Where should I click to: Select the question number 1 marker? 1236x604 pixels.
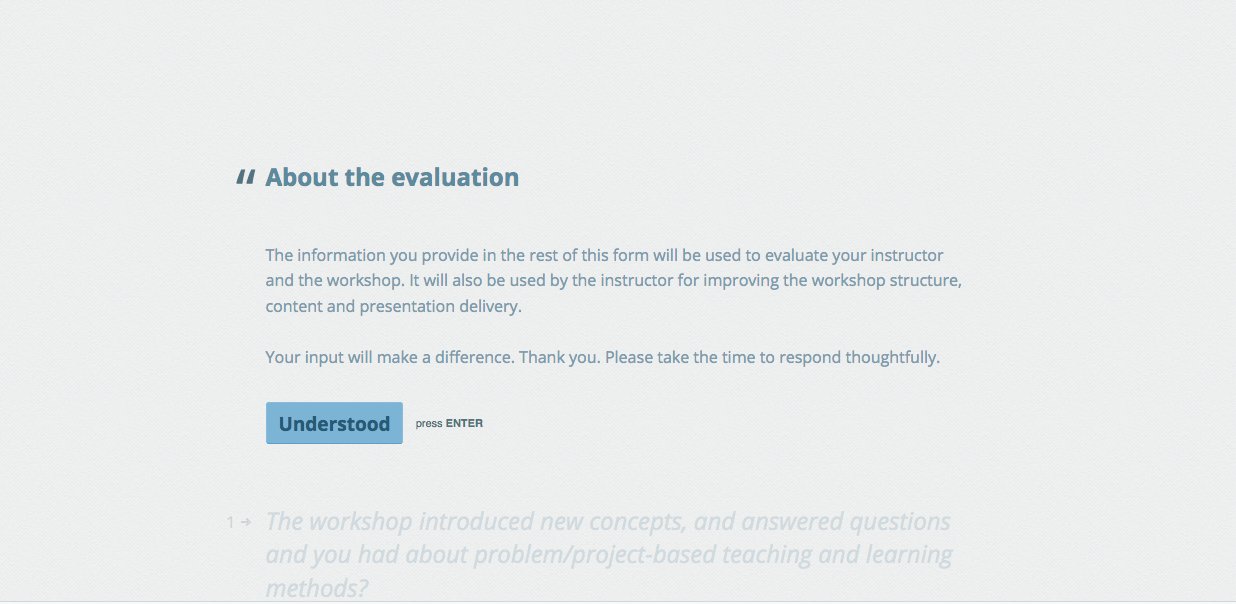[x=230, y=522]
